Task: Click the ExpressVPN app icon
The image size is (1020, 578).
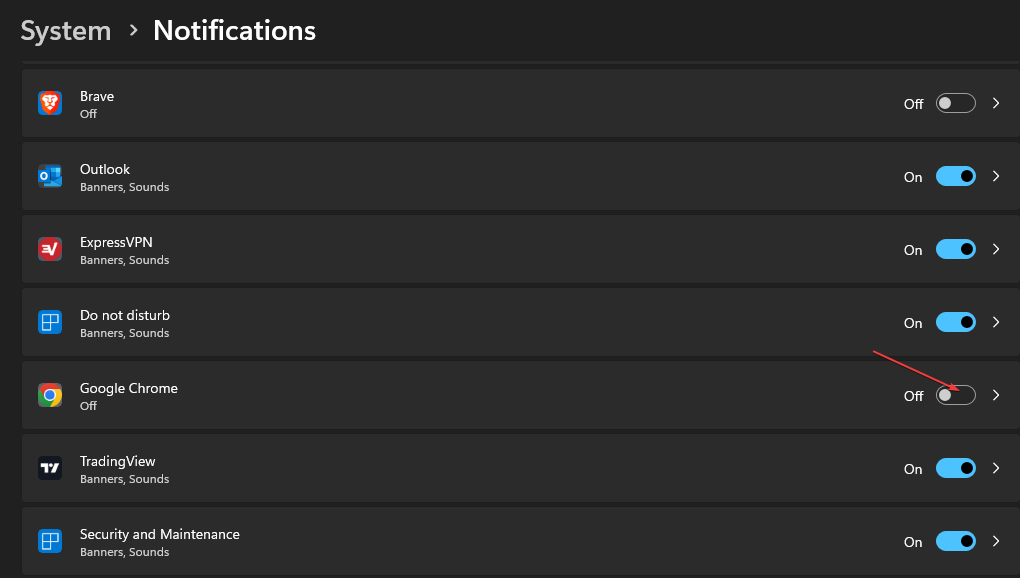Action: [50, 249]
